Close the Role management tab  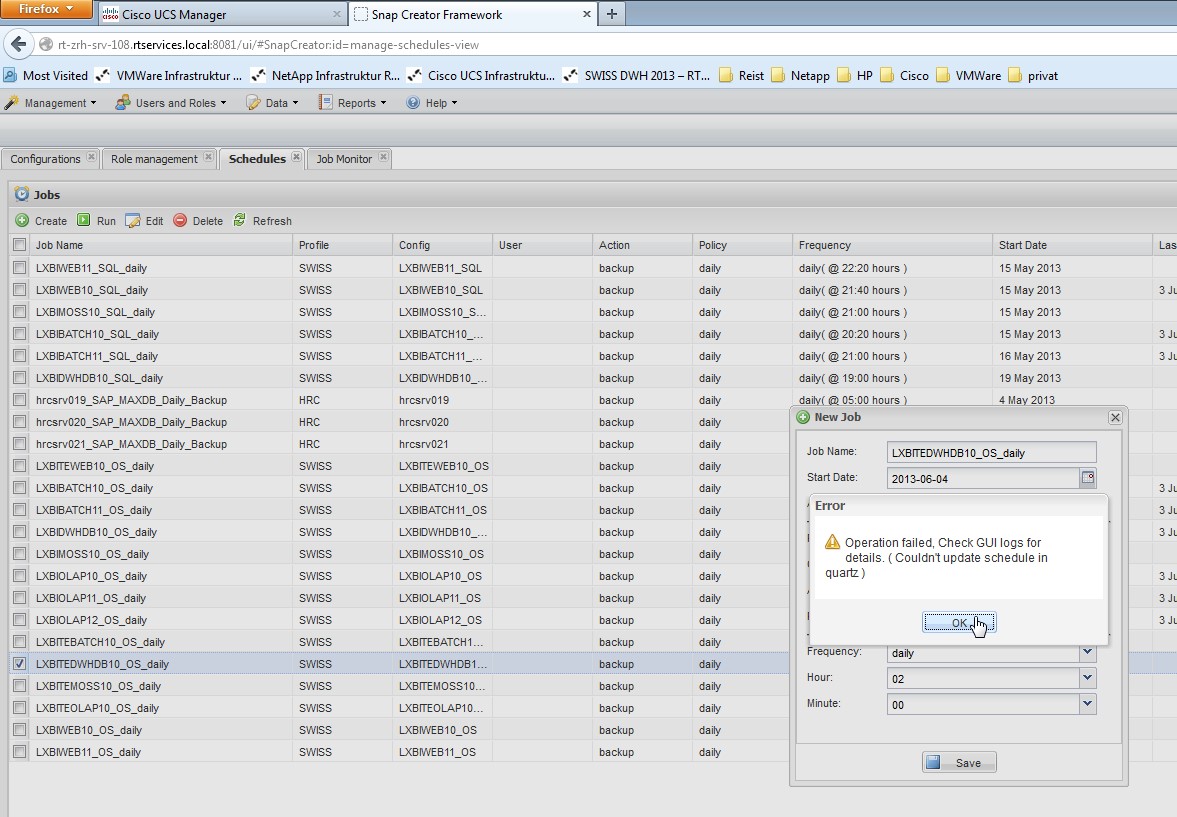209,158
